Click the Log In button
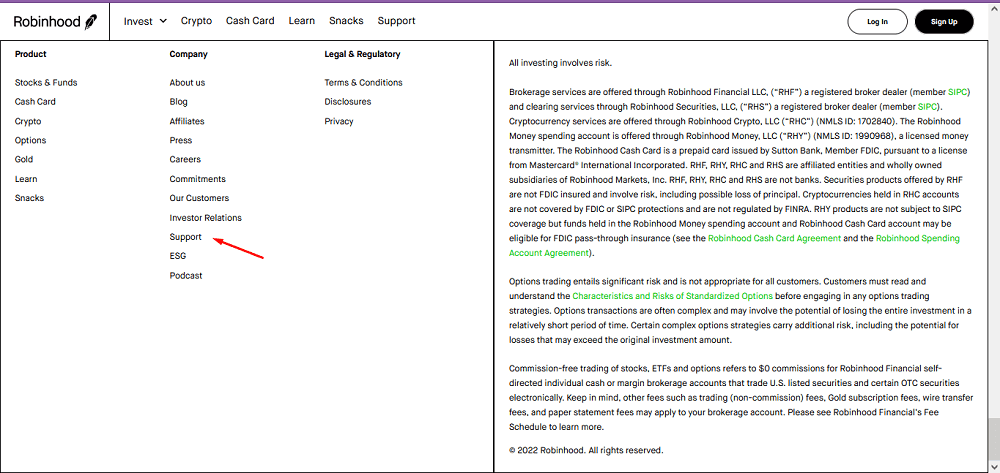Viewport: 1000px width, 473px height. tap(877, 22)
